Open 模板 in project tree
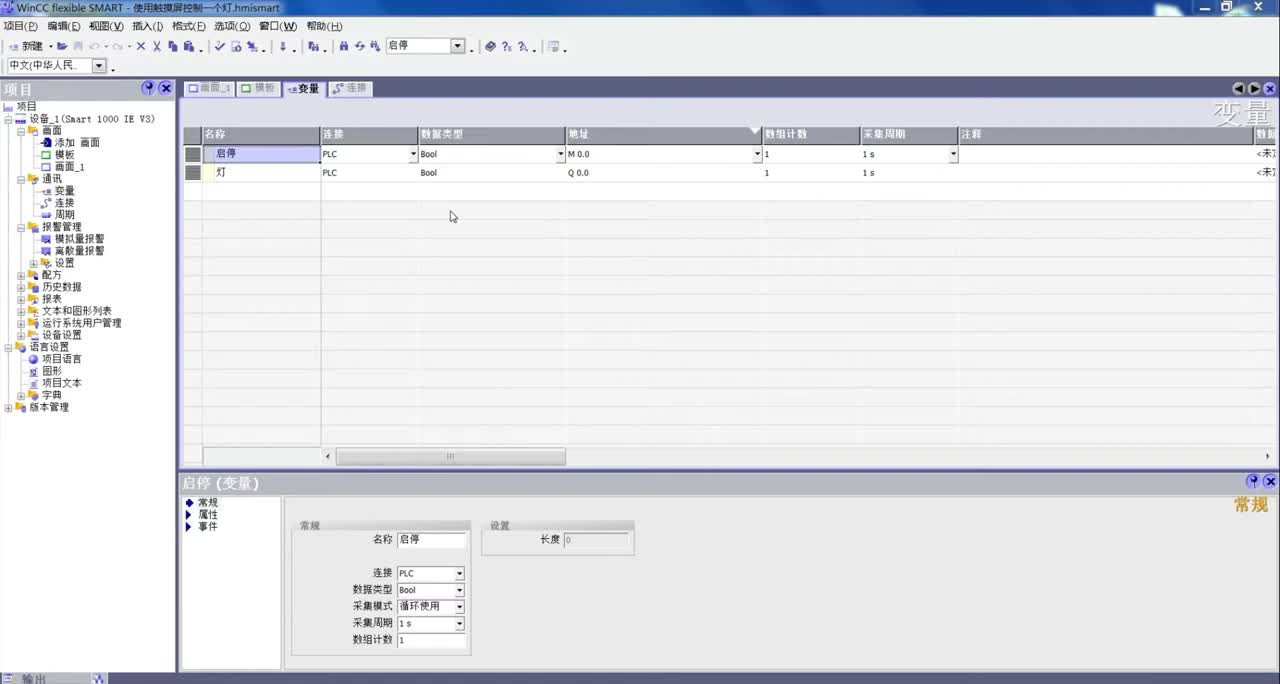This screenshot has width=1280, height=684. pos(64,155)
